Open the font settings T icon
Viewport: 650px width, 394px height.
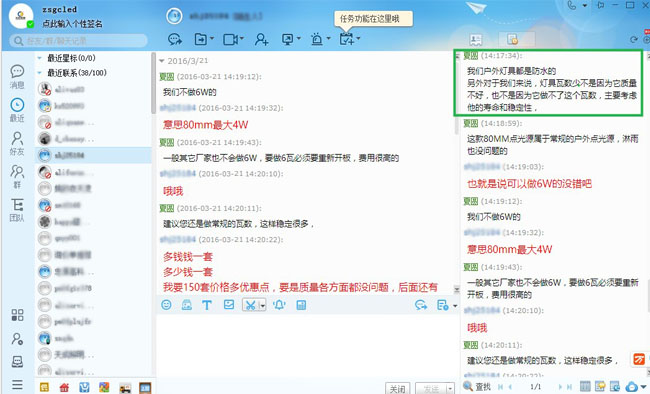pos(206,305)
